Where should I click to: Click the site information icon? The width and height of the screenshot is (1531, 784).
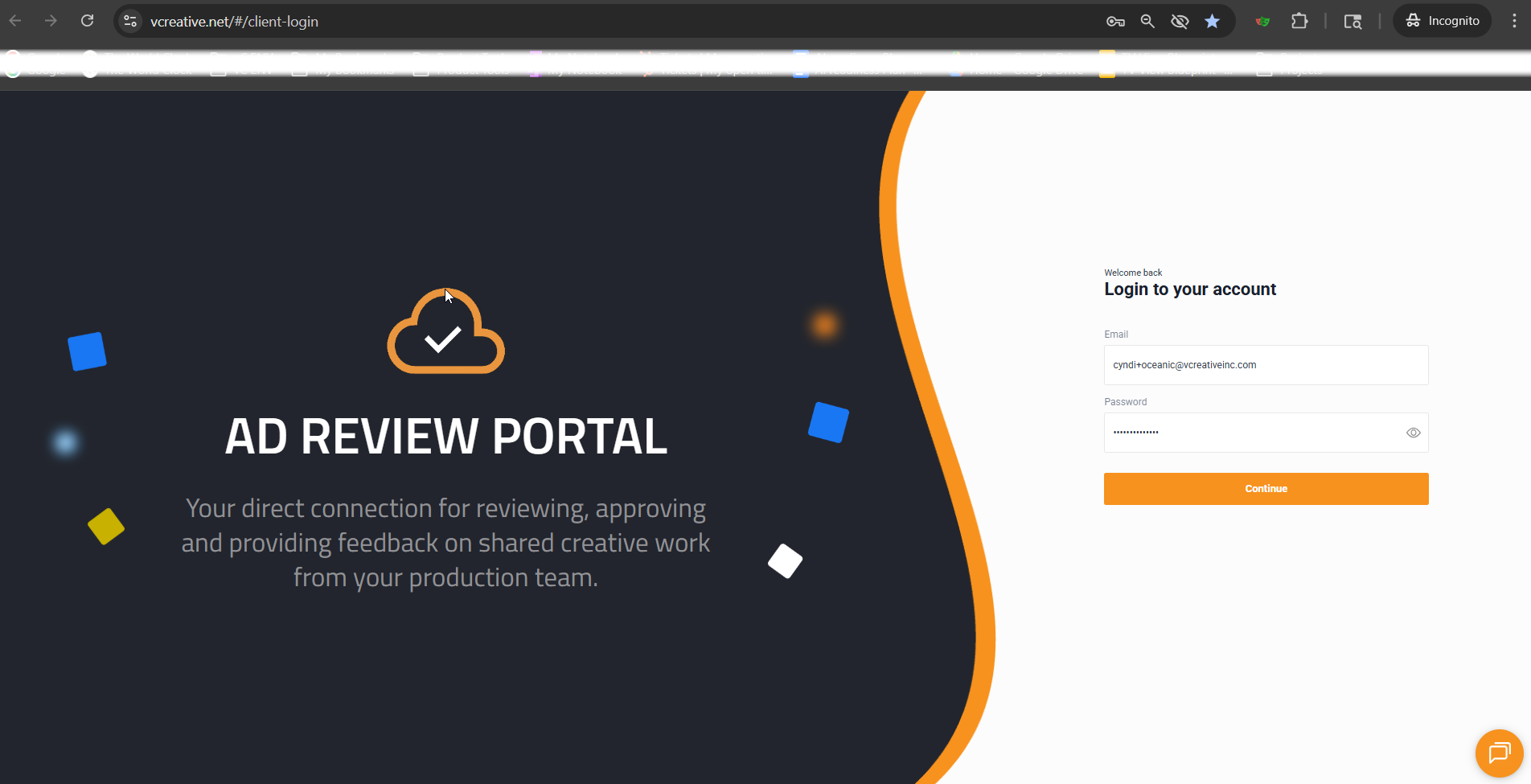[x=130, y=22]
